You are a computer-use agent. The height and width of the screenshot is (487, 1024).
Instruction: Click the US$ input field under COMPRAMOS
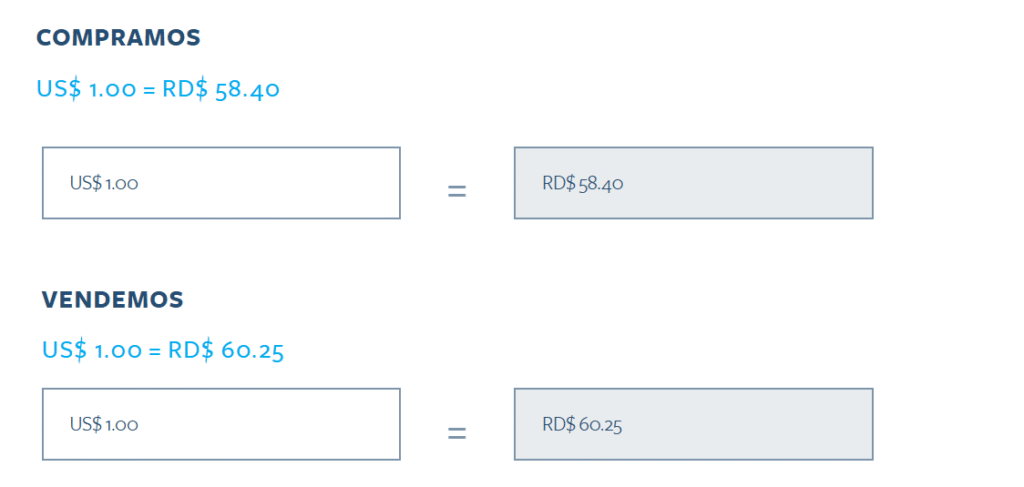221,183
